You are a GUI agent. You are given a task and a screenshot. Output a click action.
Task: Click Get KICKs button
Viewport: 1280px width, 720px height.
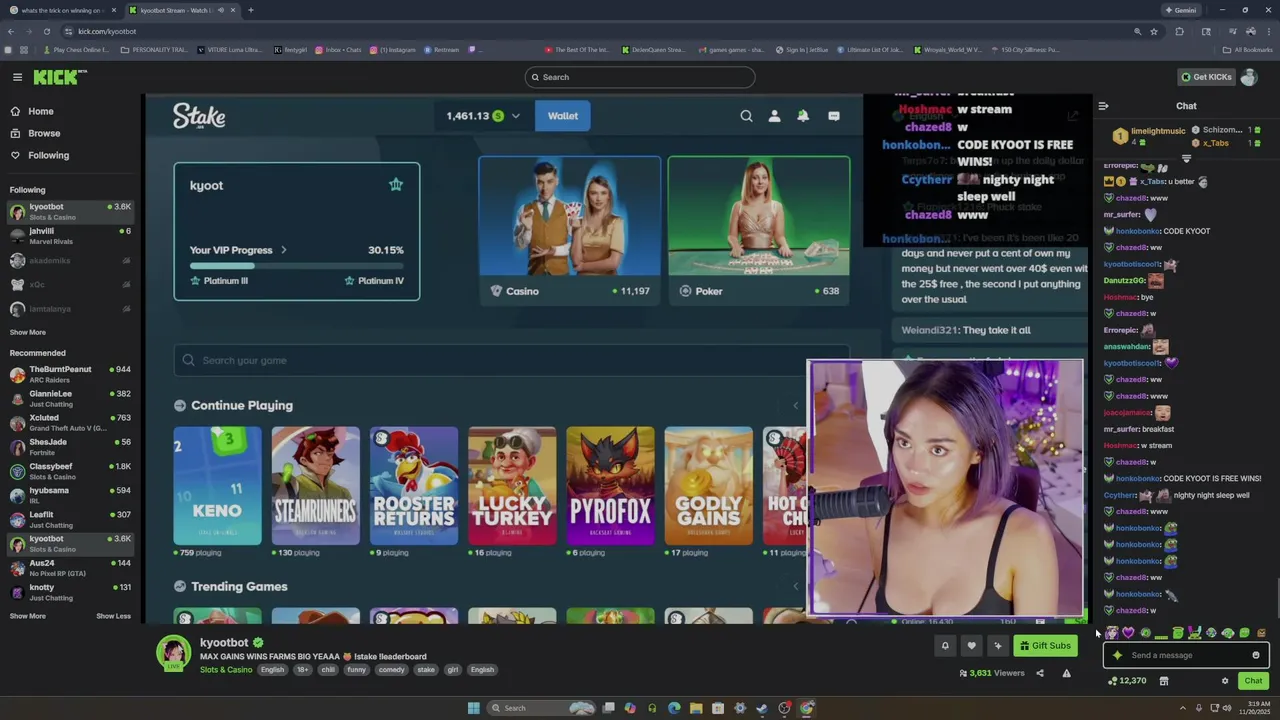1205,77
